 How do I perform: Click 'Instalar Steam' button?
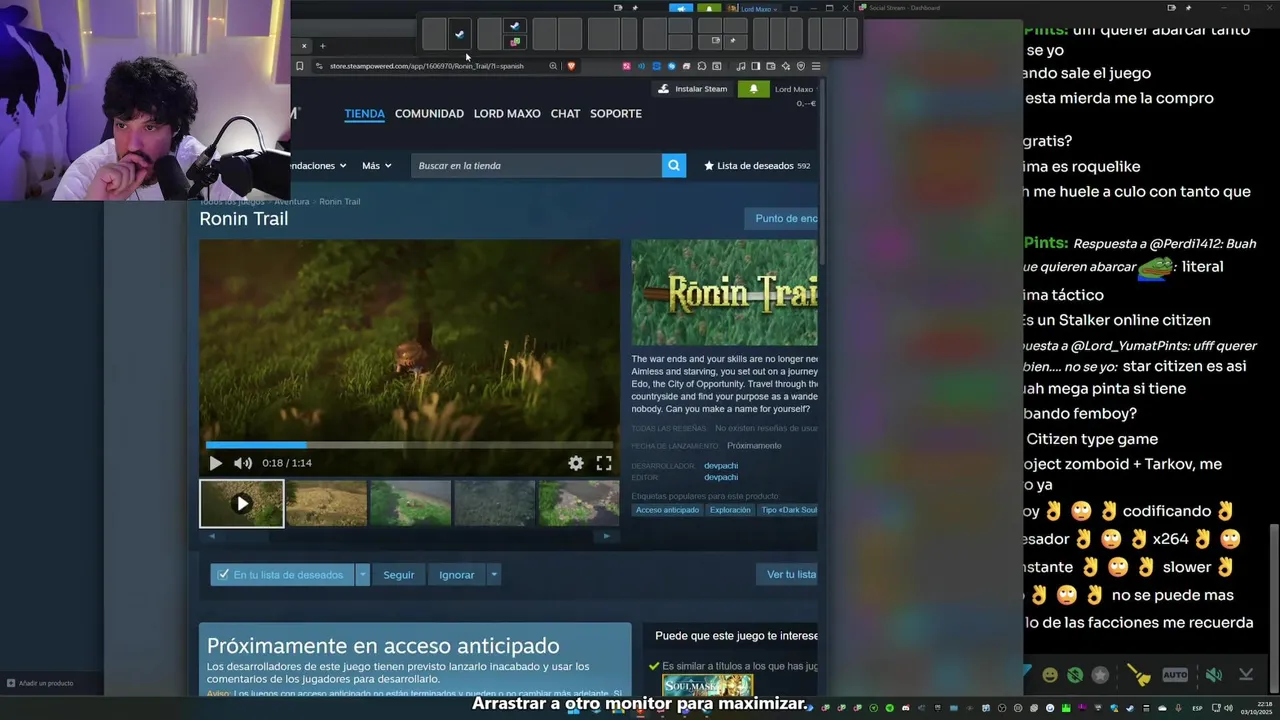pos(693,89)
